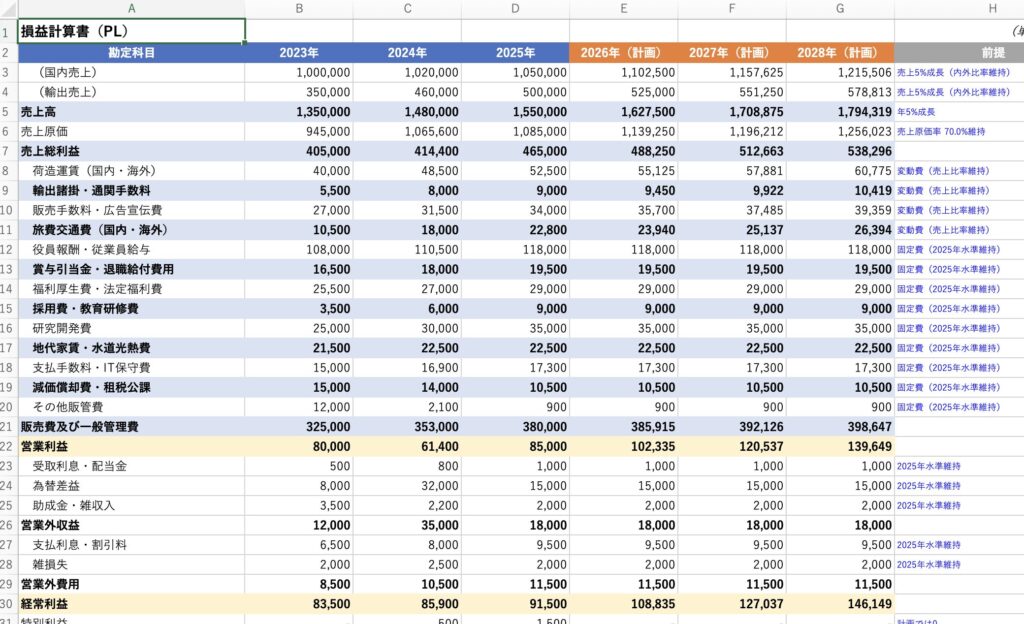Click the 2028 経常利益 value 146,149

click(839, 604)
